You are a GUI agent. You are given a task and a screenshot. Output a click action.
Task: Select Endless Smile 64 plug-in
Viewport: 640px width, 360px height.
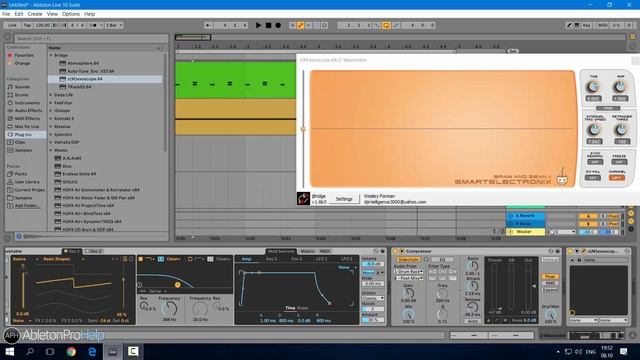pos(79,174)
